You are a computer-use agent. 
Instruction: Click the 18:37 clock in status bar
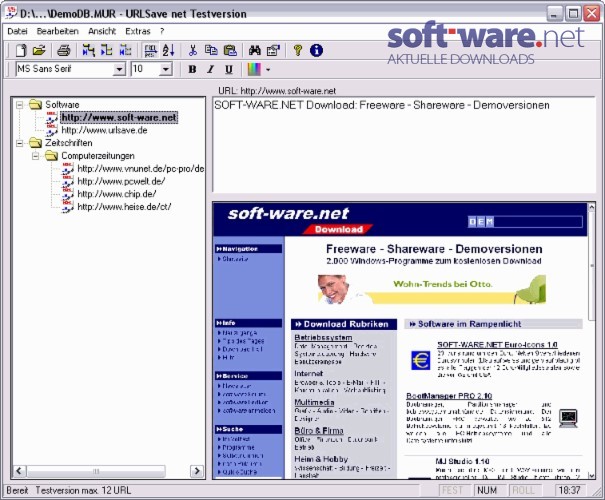[570, 490]
